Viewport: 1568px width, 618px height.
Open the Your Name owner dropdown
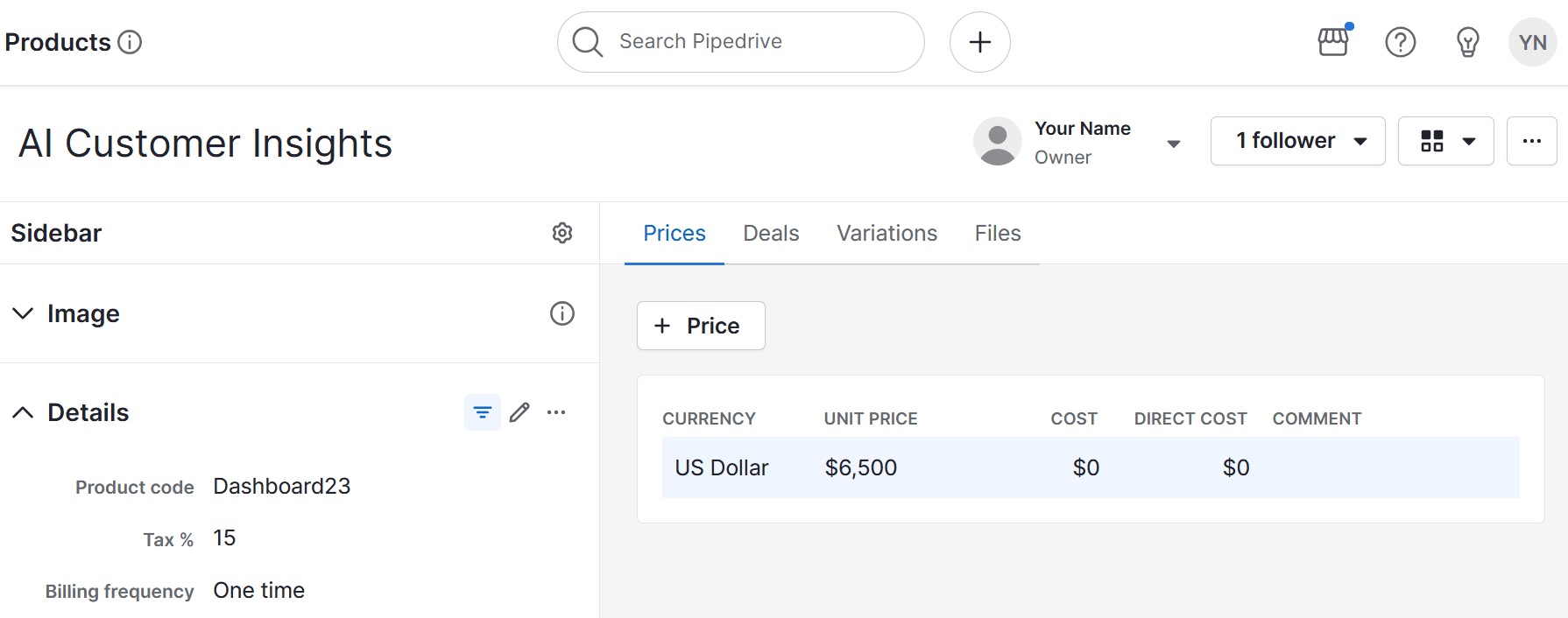pos(1174,144)
